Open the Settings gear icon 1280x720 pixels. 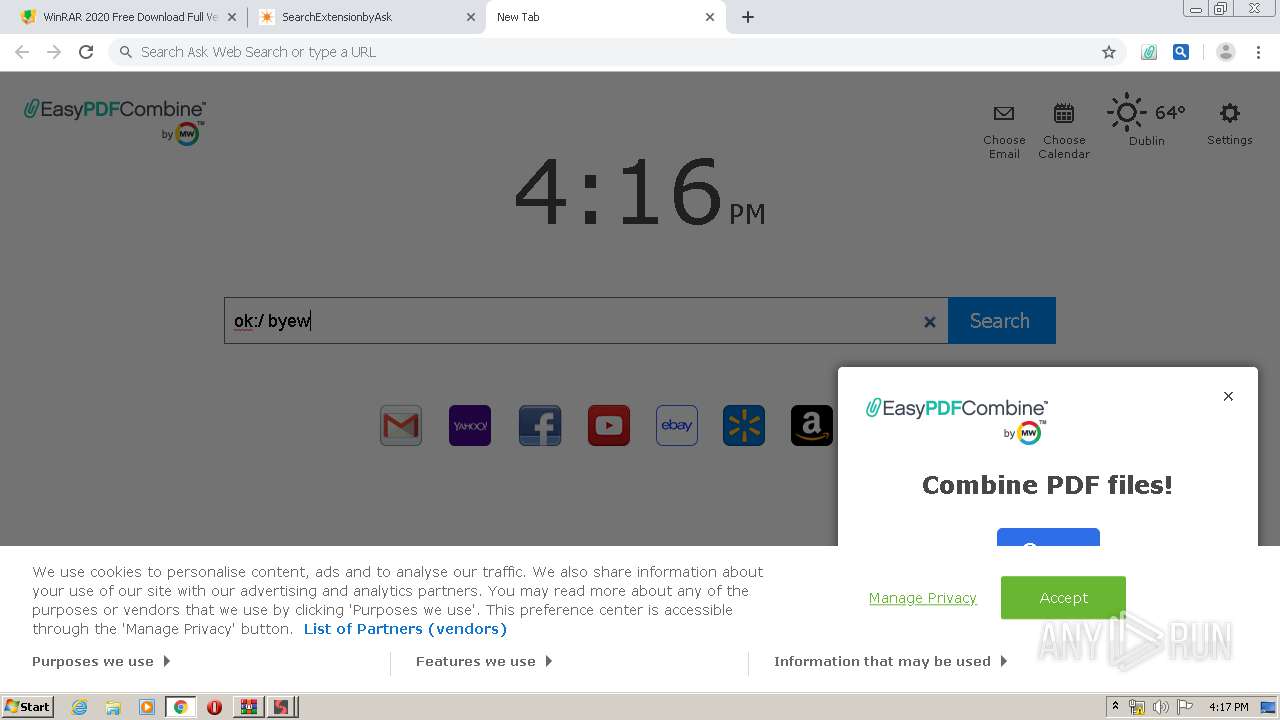pos(1230,113)
